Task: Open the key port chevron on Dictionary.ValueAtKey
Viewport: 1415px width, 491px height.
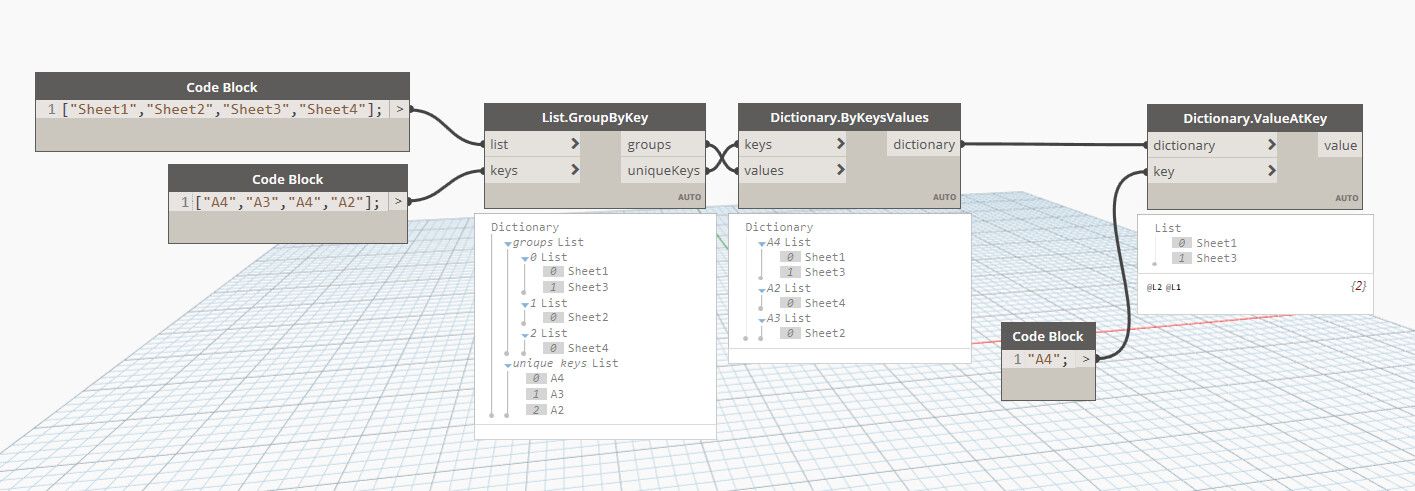Action: click(x=1271, y=171)
